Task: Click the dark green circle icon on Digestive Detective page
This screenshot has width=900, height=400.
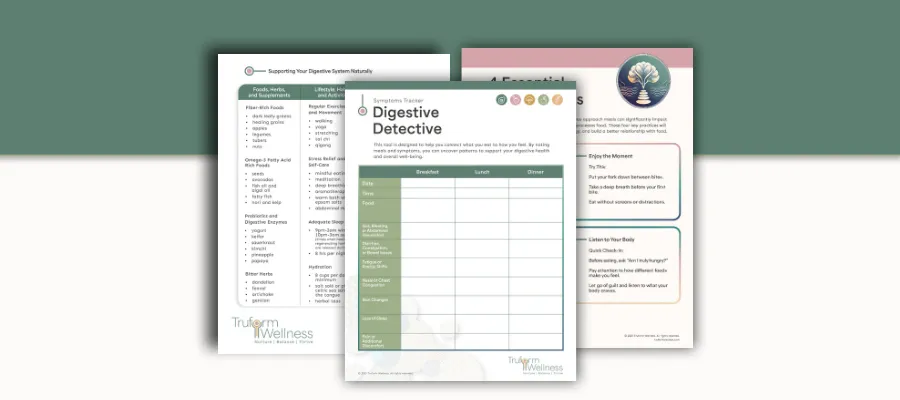Action: [502, 100]
